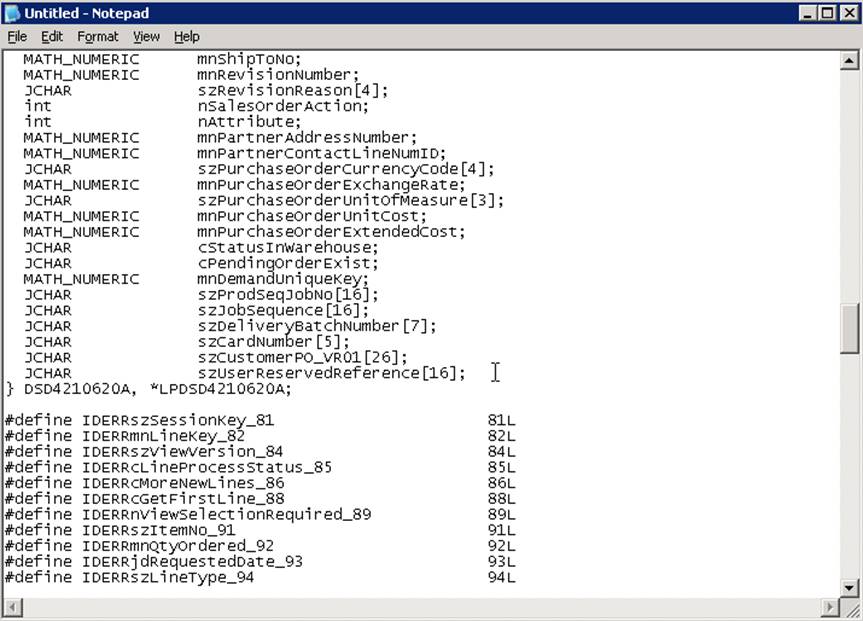The image size is (863, 621).
Task: Click the text szRevisionReason[4];
Action: pyautogui.click(x=293, y=90)
